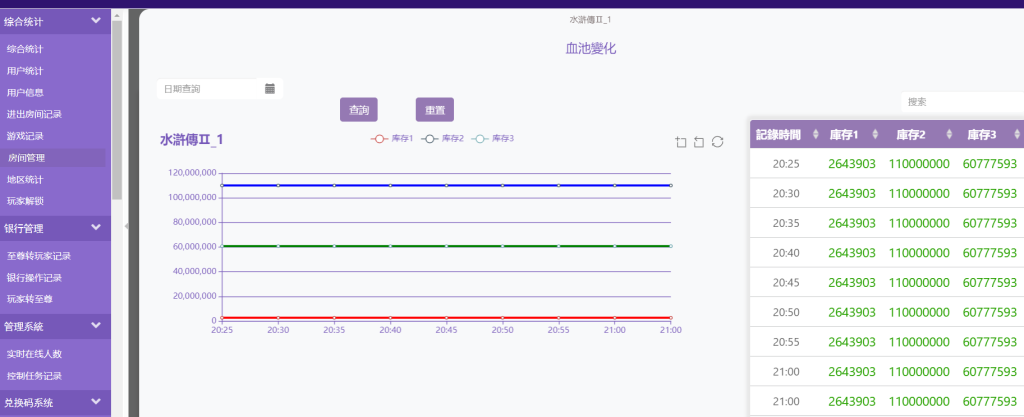Click the 60,000,000 y-axis label
Viewport: 1024px width, 417px height.
[195, 247]
